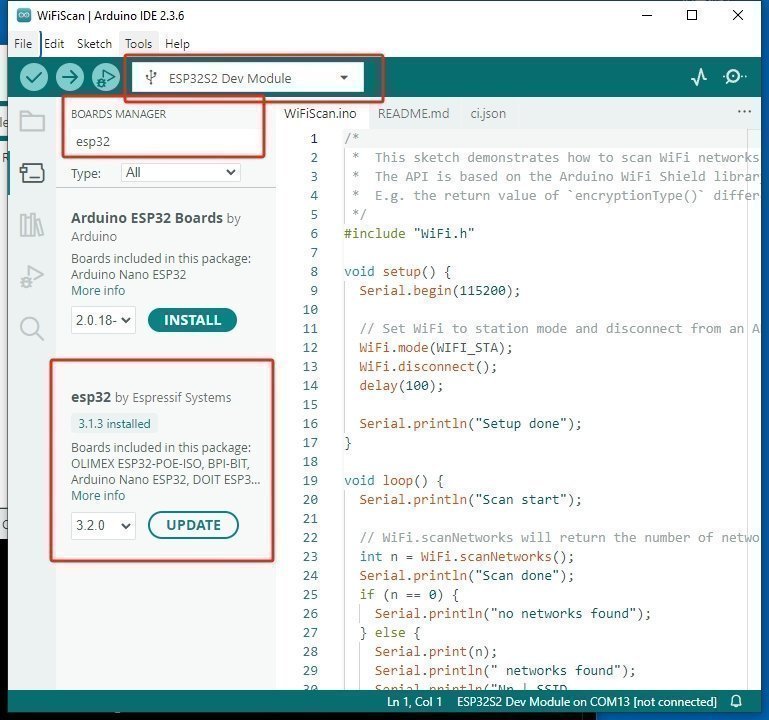
Task: Switch to the README.md tab
Action: tap(413, 113)
